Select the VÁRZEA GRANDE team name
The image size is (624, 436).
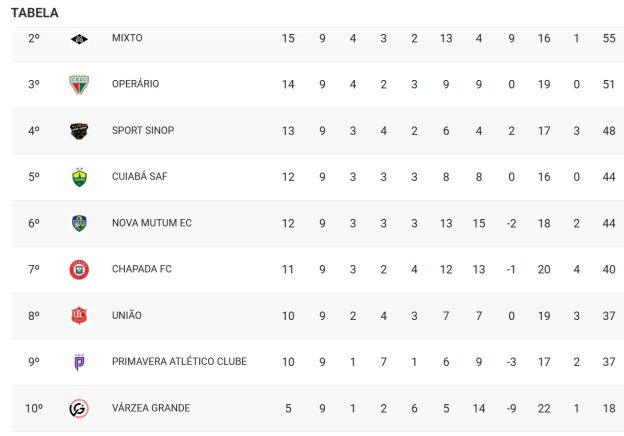click(x=151, y=408)
